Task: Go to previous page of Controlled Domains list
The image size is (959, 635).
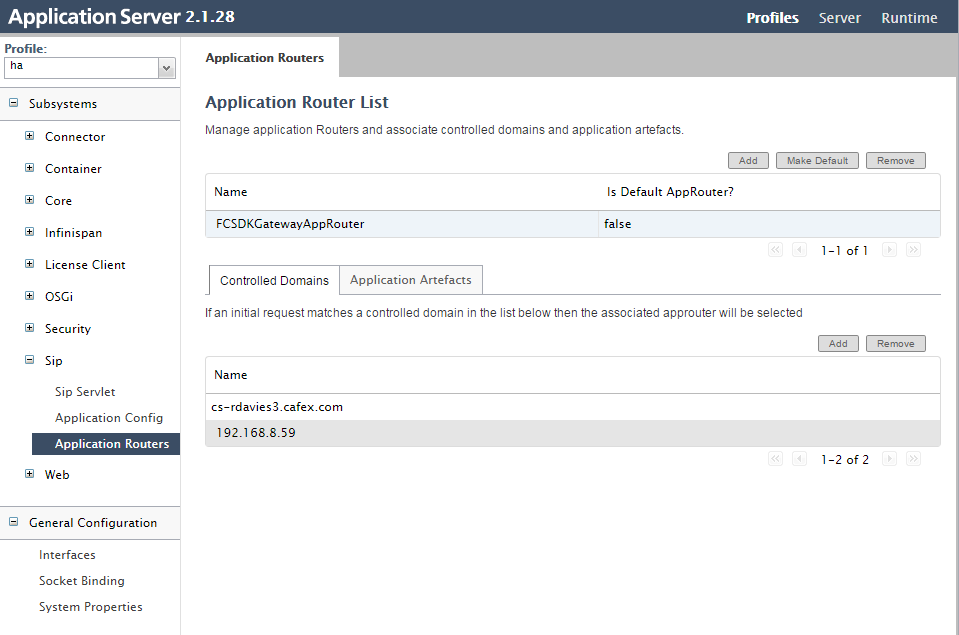Action: click(x=799, y=459)
